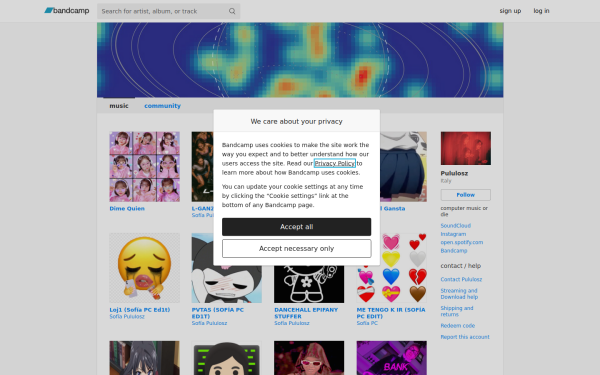The height and width of the screenshot is (375, 600).
Task: Open the L-GAN album cover
Action: coord(202,166)
